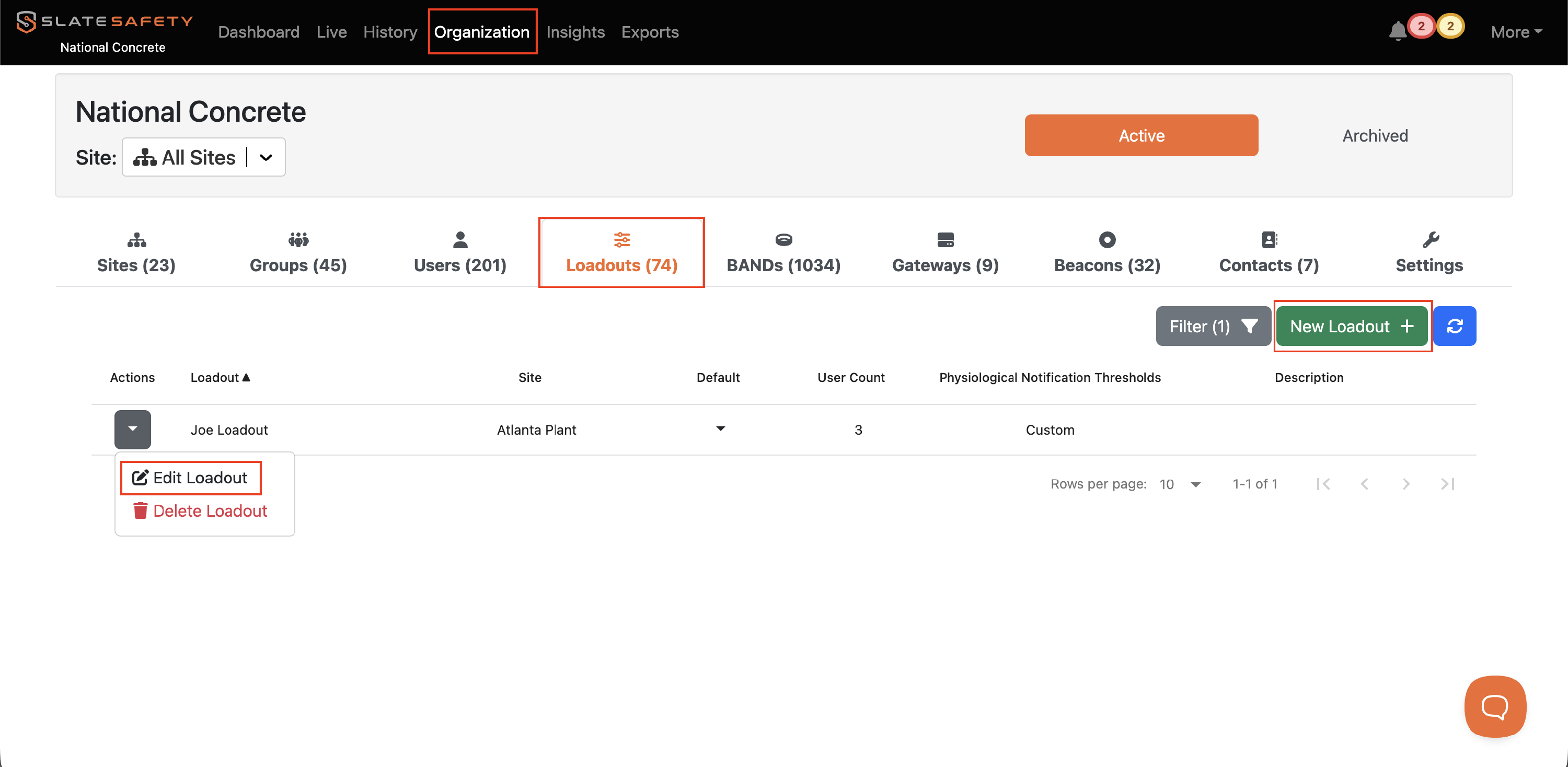Image resolution: width=1568 pixels, height=767 pixels.
Task: Open the Filter (1) button
Action: coord(1213,326)
